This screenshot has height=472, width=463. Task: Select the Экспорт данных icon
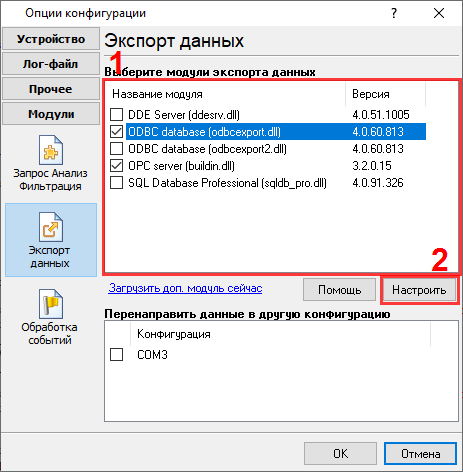(x=51, y=227)
